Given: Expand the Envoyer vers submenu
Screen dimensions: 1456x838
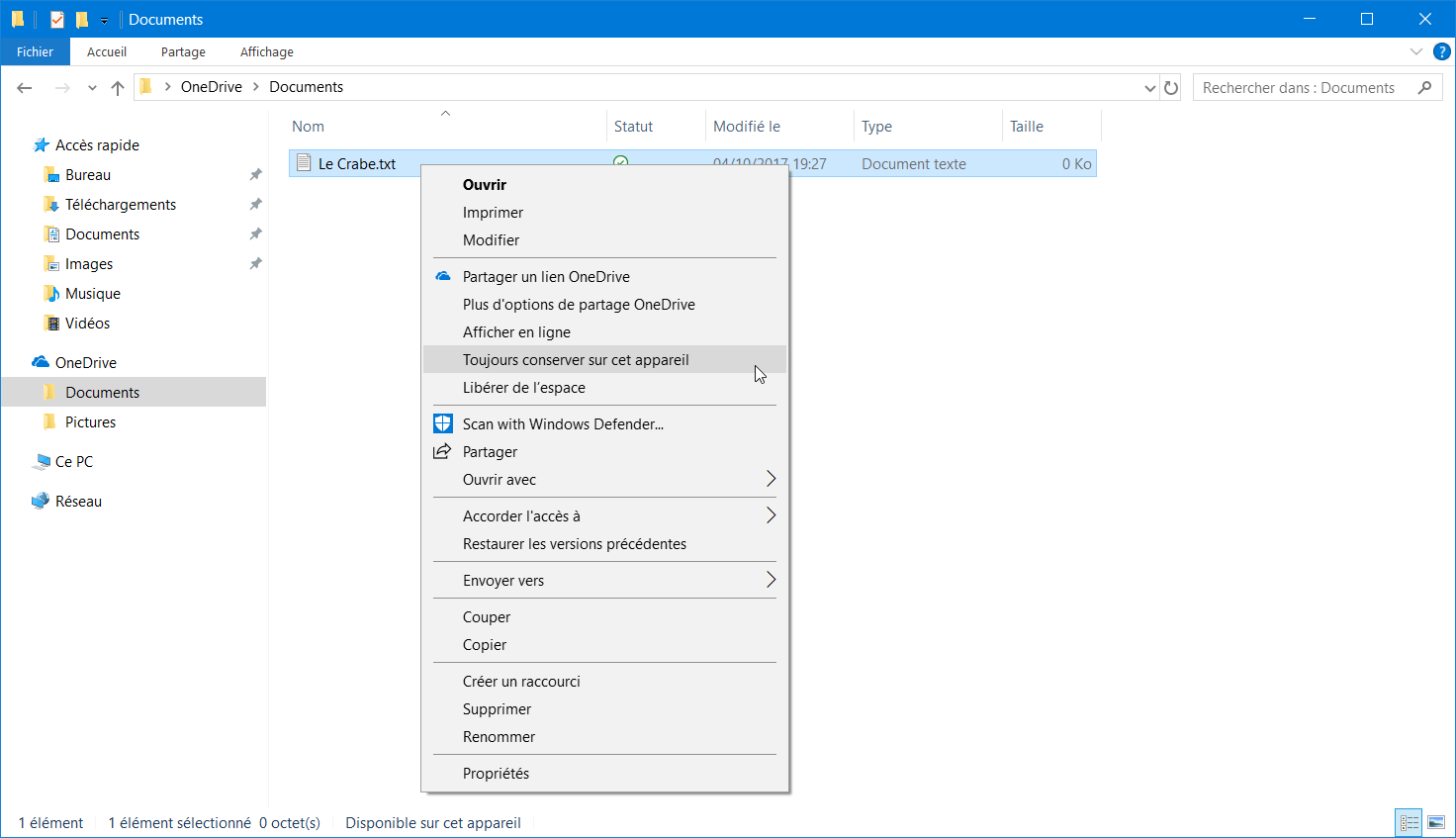Looking at the screenshot, I should (x=604, y=581).
